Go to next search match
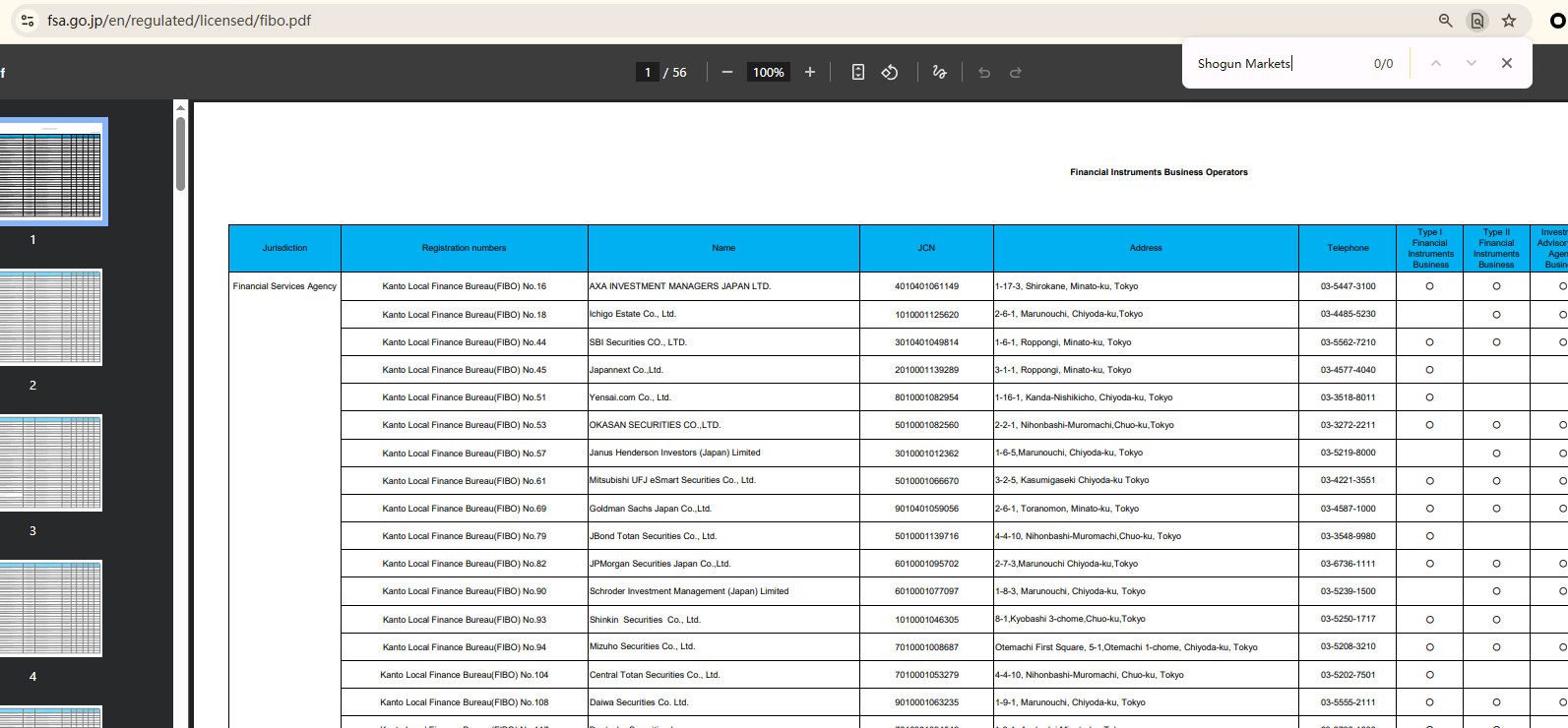Image resolution: width=1568 pixels, height=728 pixels. 1471,63
